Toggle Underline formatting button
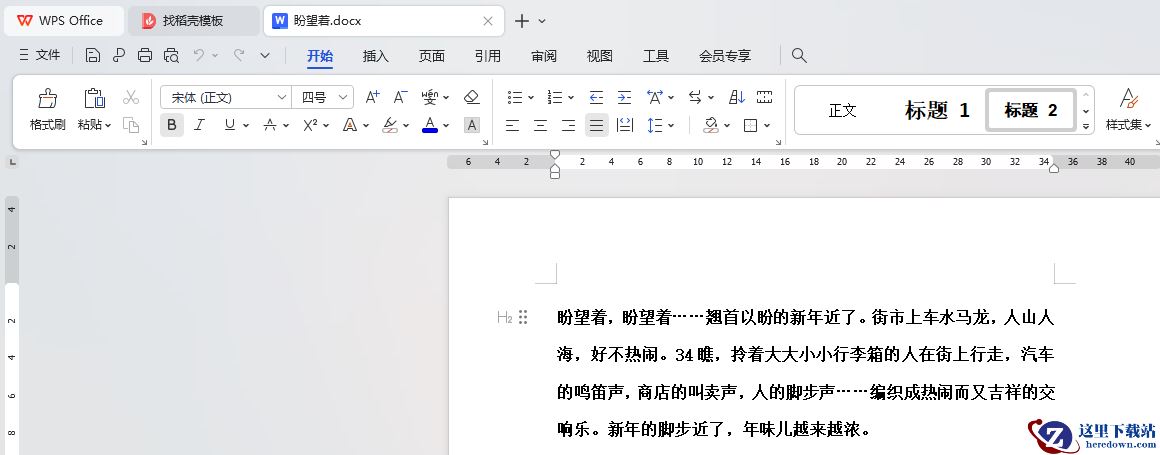The width and height of the screenshot is (1160, 455). click(229, 125)
